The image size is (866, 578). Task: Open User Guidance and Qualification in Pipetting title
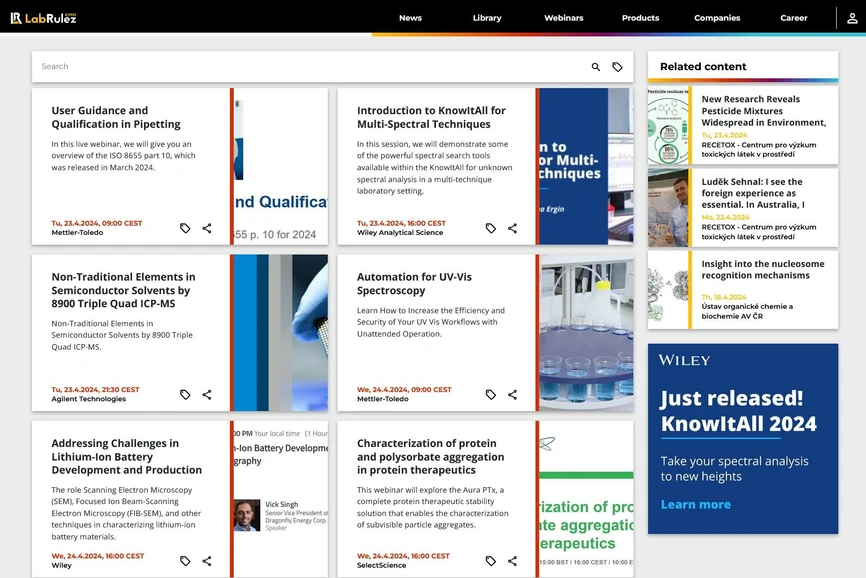point(116,117)
